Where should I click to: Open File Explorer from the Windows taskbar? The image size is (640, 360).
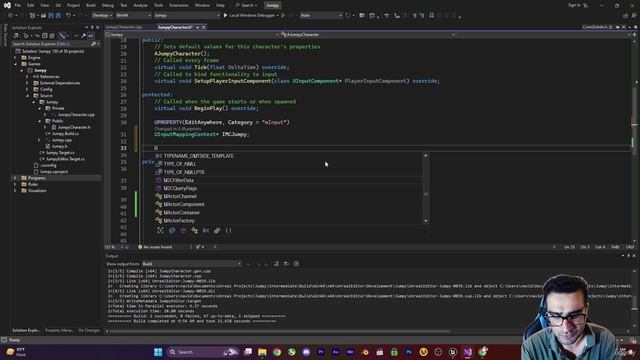point(262,352)
